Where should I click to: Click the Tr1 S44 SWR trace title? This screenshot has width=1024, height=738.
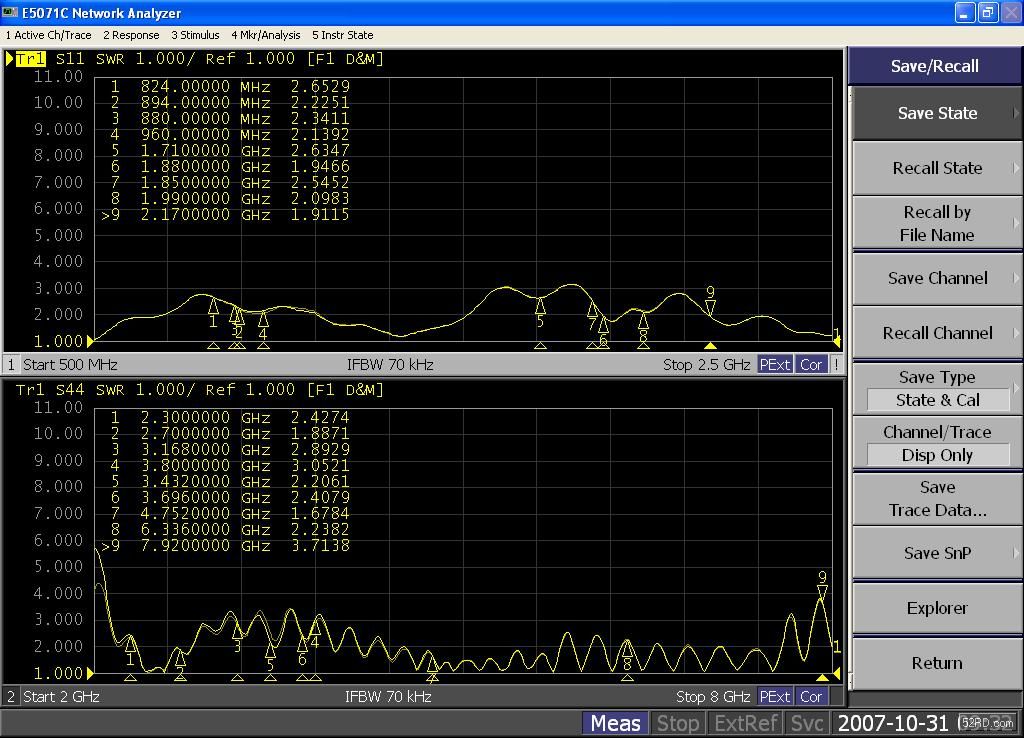point(199,390)
